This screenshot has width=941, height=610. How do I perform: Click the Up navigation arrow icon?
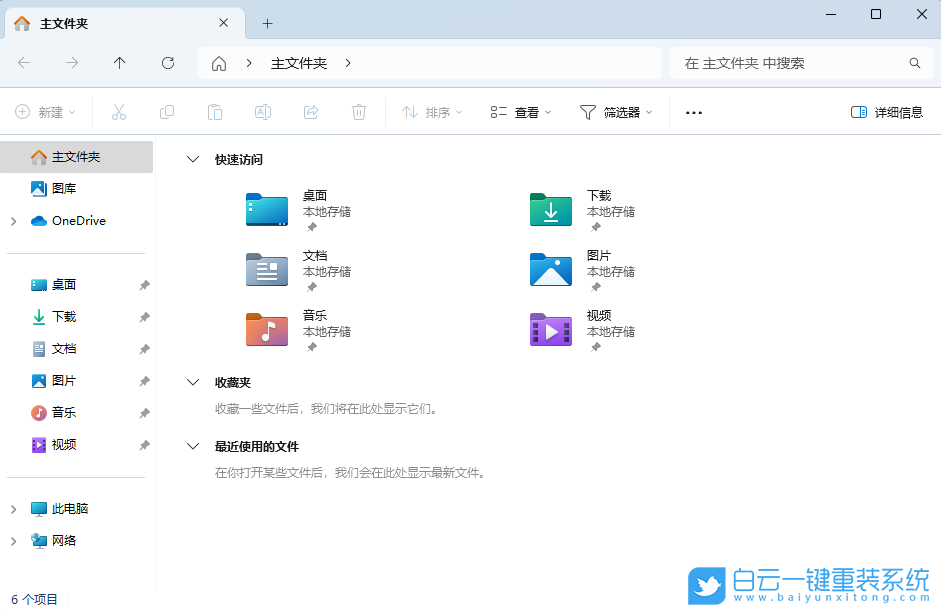119,62
